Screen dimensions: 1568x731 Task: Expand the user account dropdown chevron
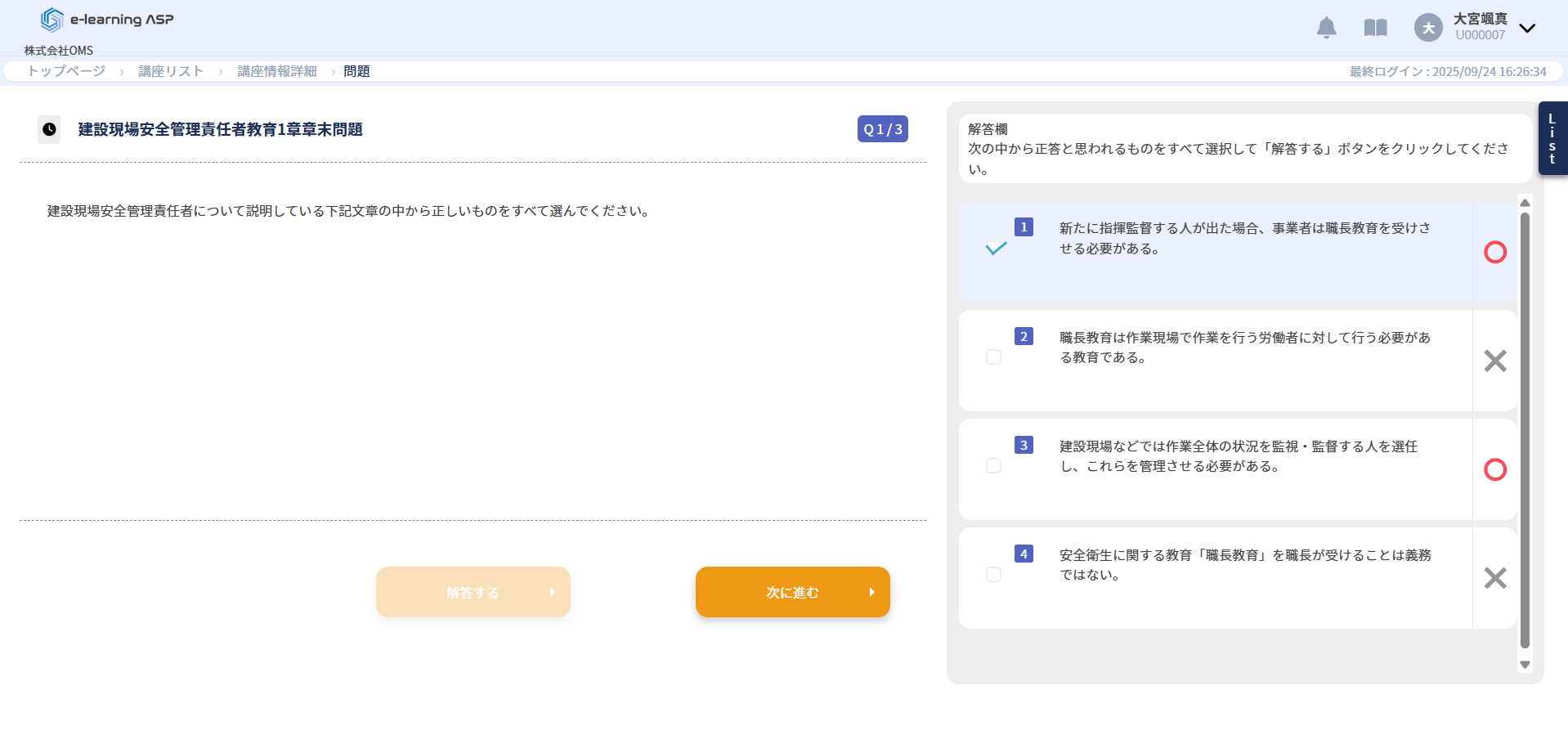click(x=1526, y=29)
